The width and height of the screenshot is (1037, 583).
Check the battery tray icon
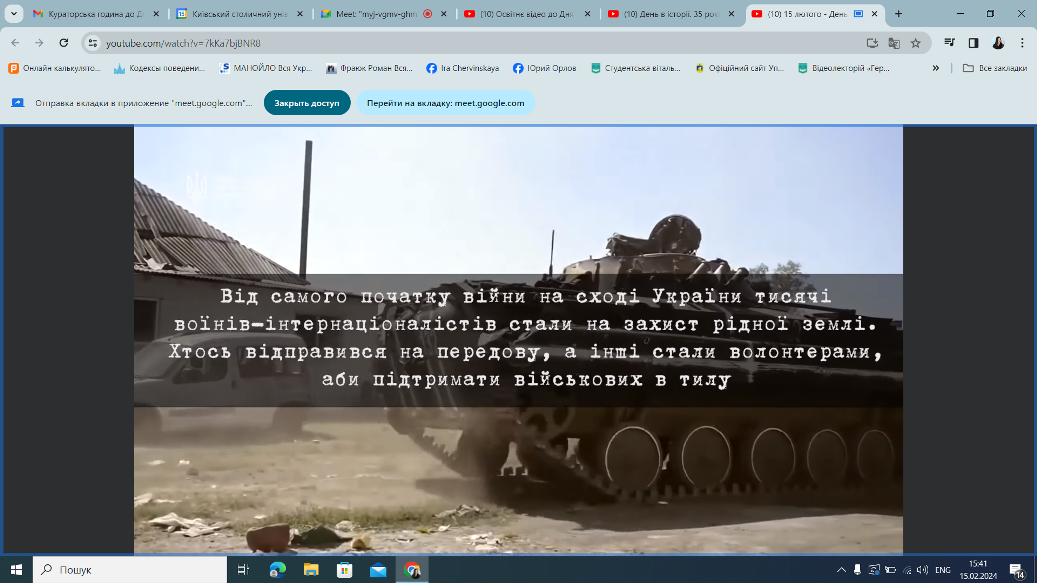click(890, 570)
